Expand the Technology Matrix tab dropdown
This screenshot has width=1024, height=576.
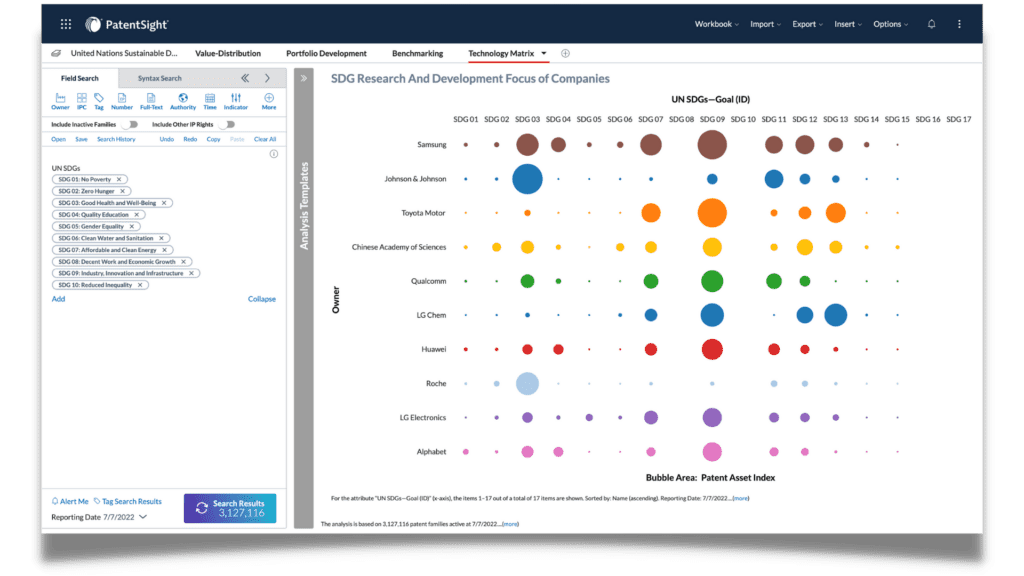(x=545, y=53)
